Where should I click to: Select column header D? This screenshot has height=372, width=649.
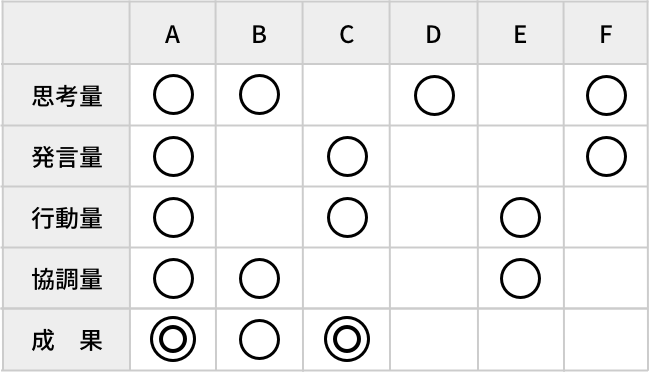tap(433, 33)
